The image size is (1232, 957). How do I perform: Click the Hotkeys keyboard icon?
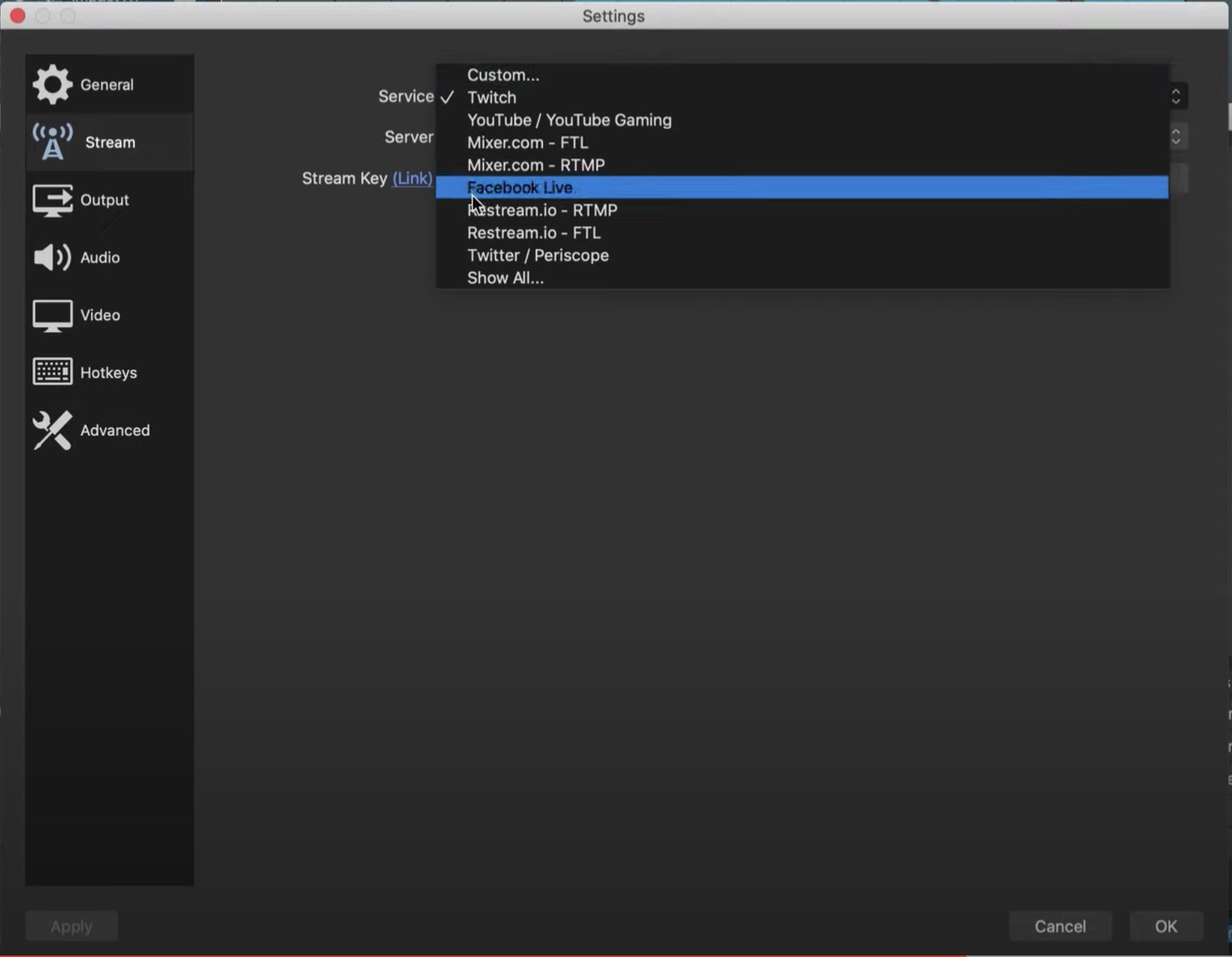coord(52,372)
